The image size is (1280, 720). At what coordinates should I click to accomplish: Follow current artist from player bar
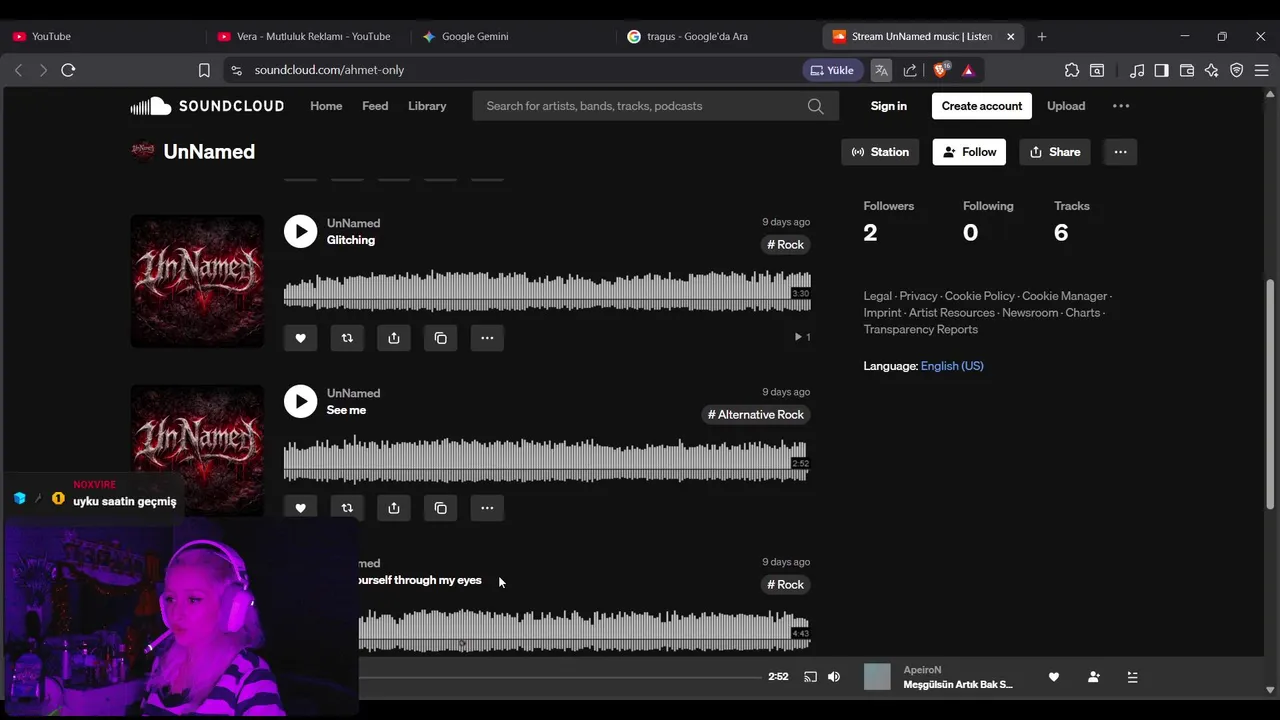coord(1093,677)
